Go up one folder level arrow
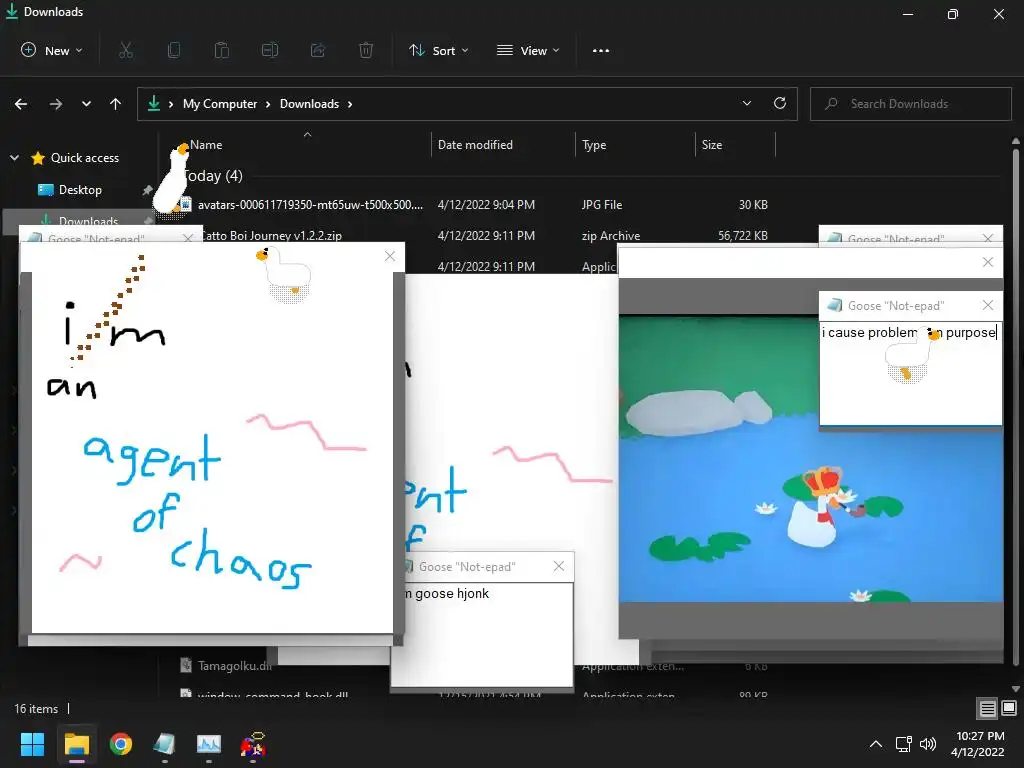The image size is (1024, 768). pos(116,104)
